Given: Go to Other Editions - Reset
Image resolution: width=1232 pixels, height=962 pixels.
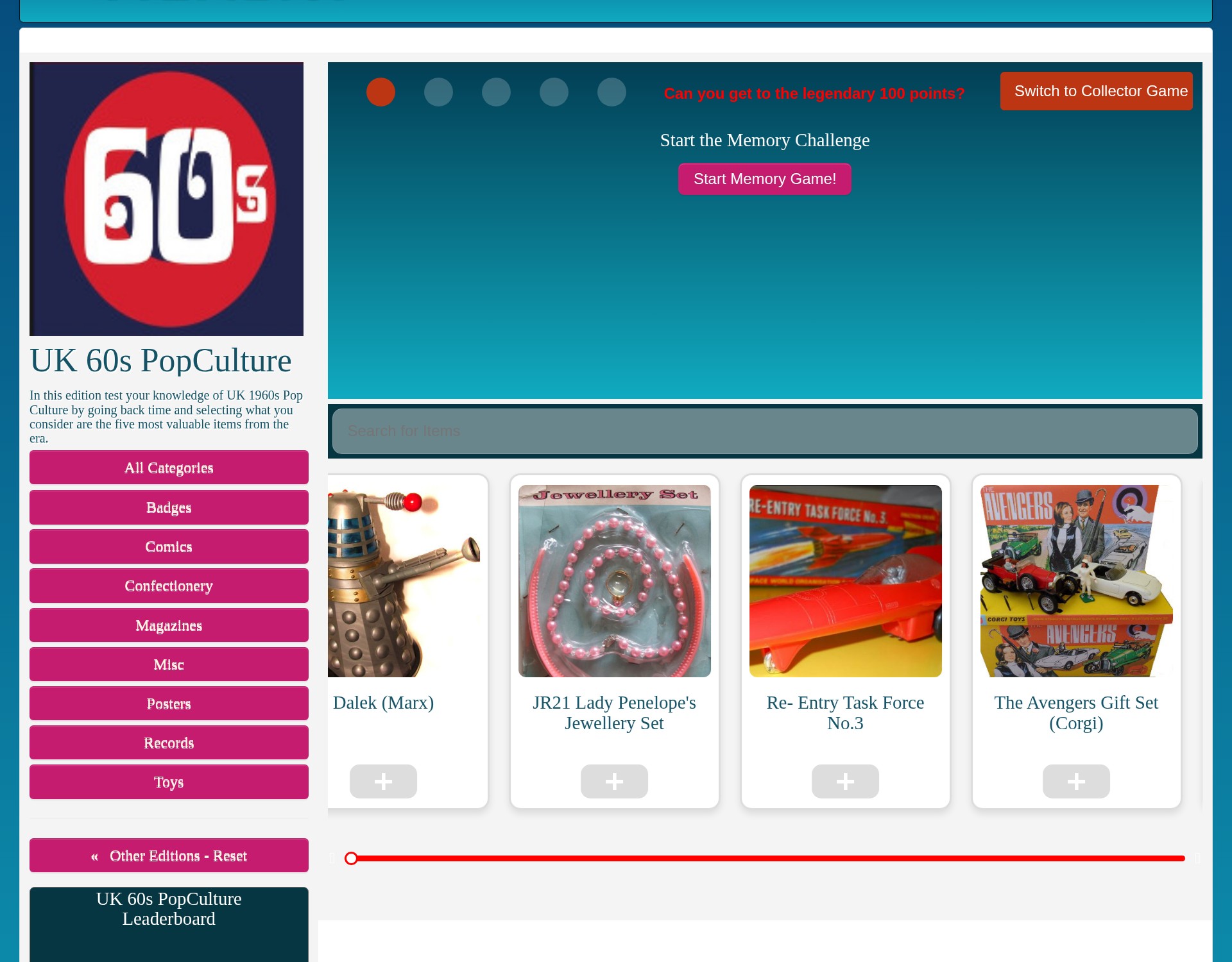Looking at the screenshot, I should (169, 856).
